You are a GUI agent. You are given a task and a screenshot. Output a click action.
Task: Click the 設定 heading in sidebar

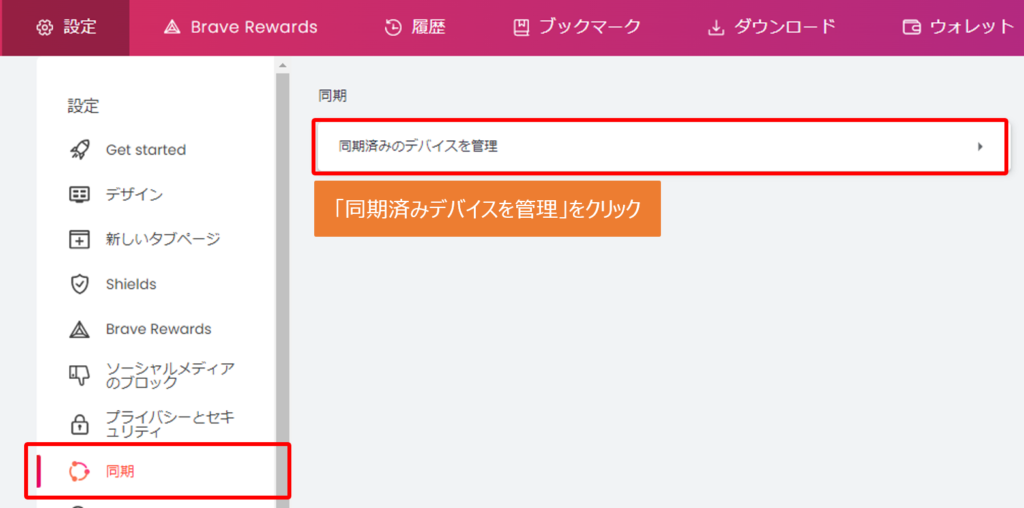click(83, 106)
